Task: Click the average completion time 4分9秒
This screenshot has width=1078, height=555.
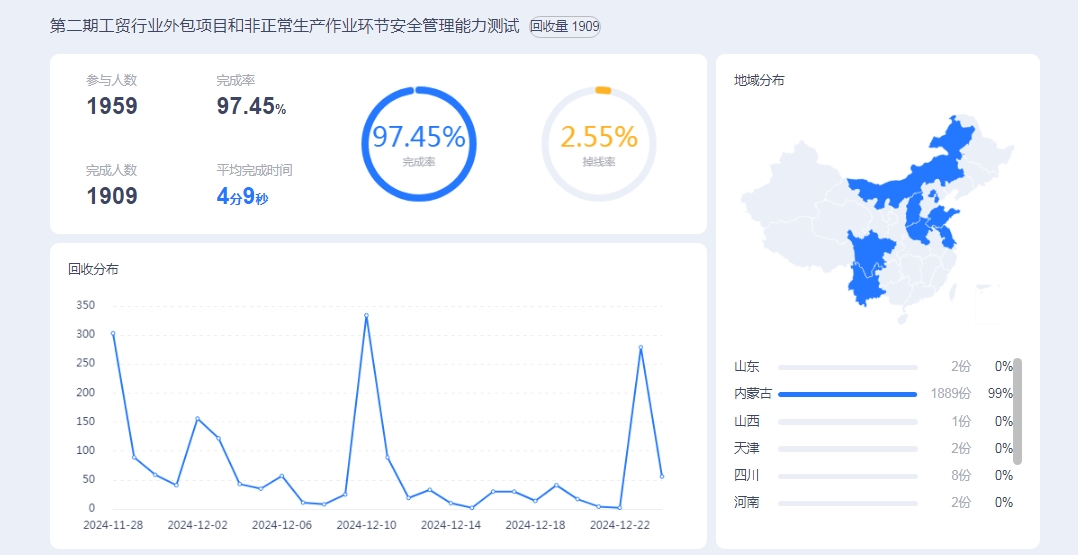Action: pos(242,196)
